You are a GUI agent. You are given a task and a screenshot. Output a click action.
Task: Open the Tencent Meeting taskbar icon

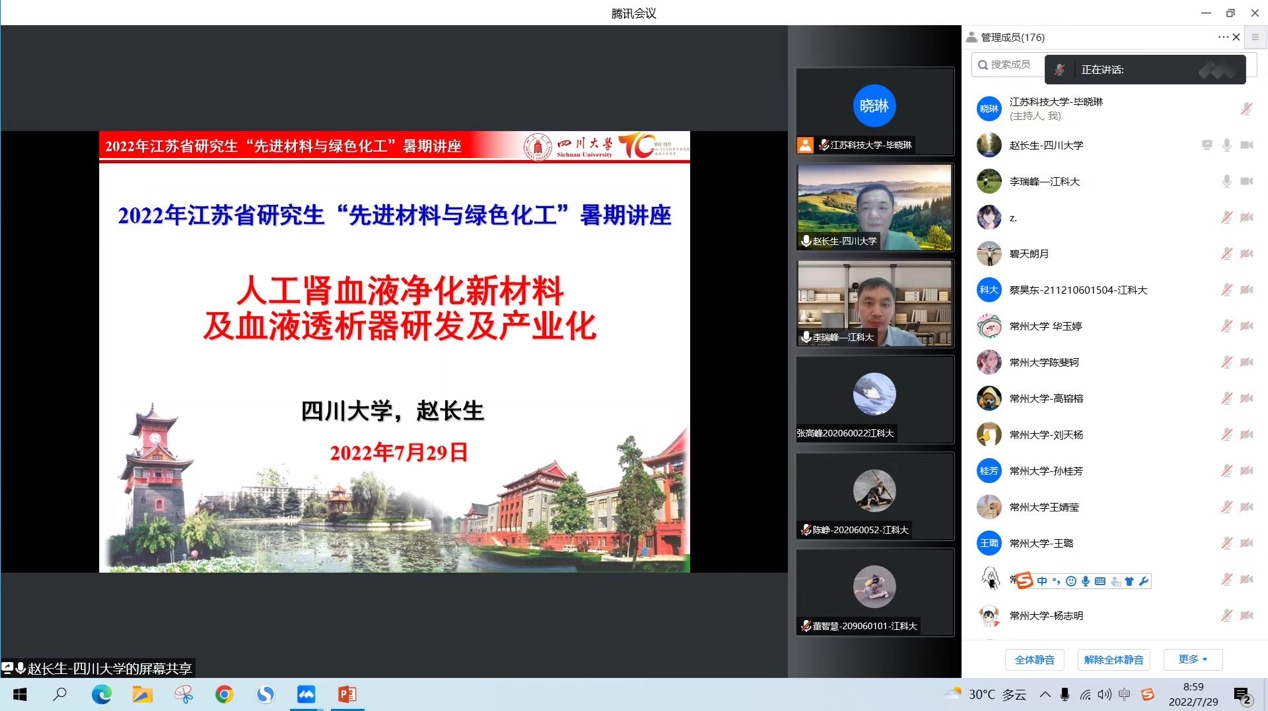tap(306, 694)
